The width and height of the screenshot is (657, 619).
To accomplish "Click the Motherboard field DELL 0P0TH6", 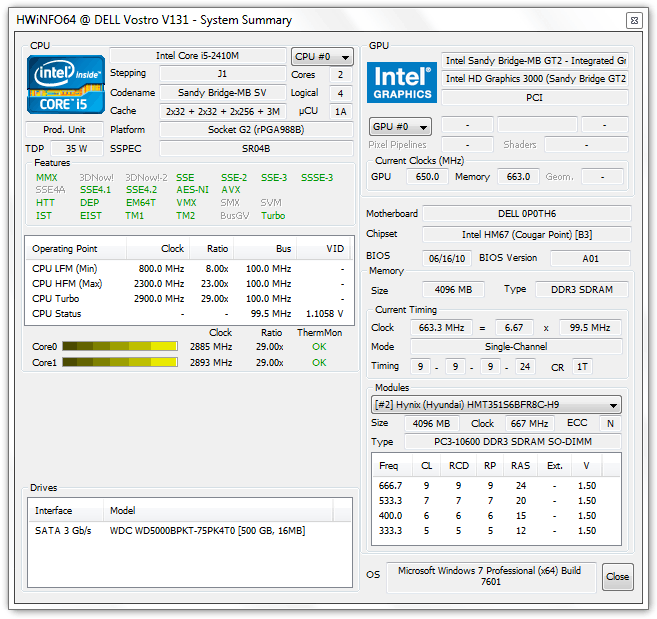I will click(527, 214).
